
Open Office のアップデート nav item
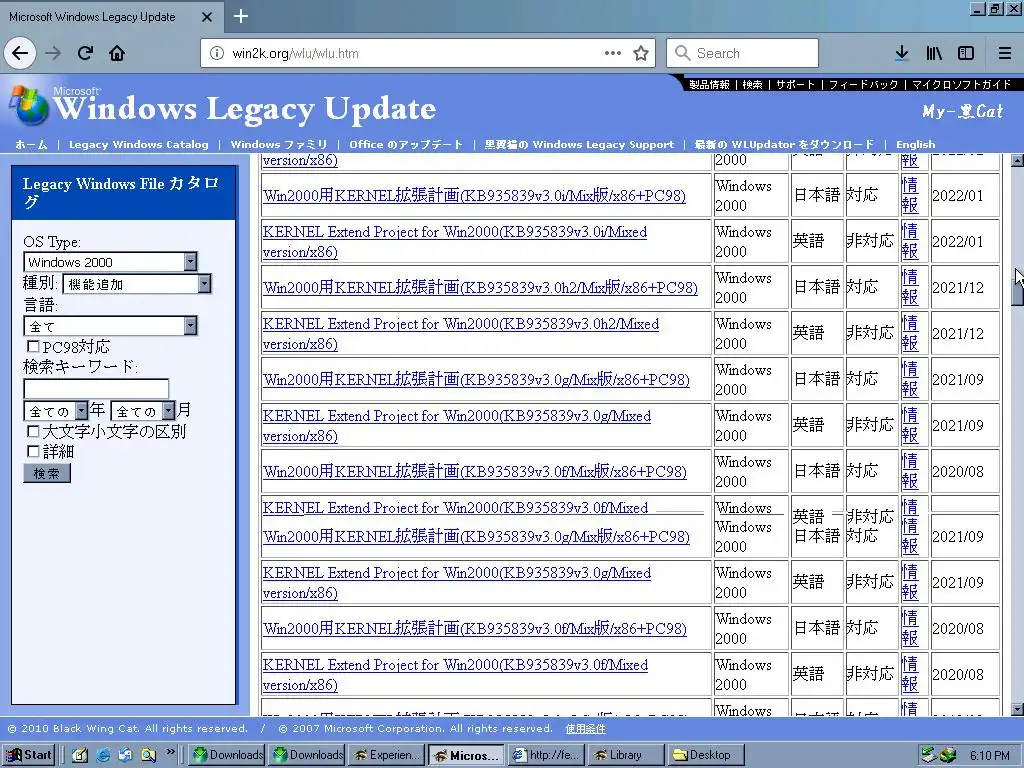pos(406,144)
